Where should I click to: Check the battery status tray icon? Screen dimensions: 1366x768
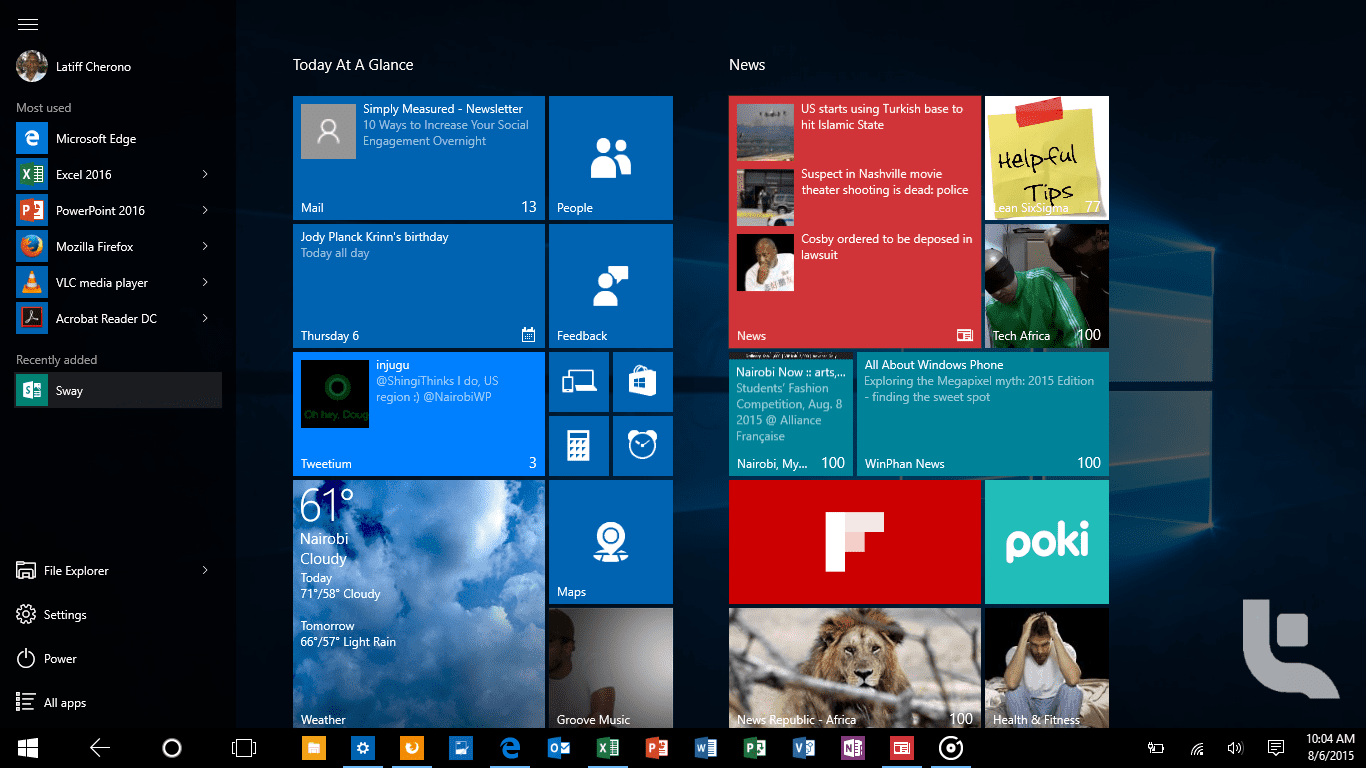coord(1155,748)
